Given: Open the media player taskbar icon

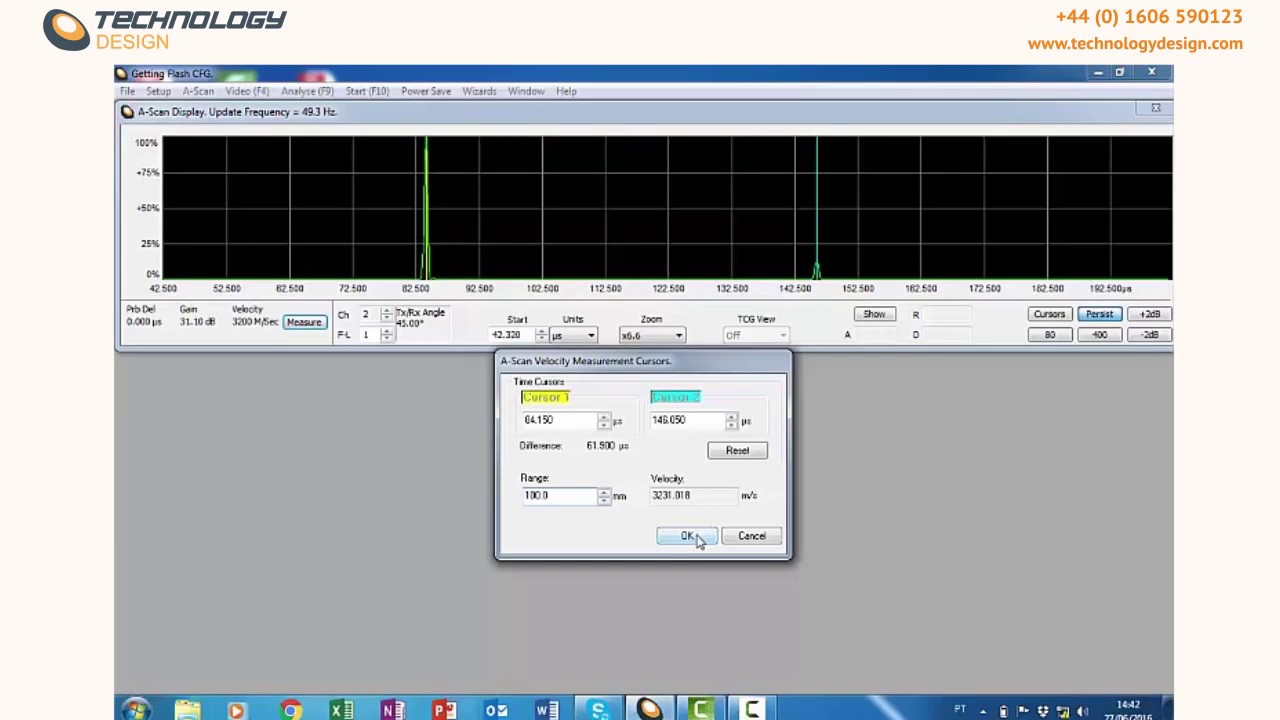Looking at the screenshot, I should [236, 710].
